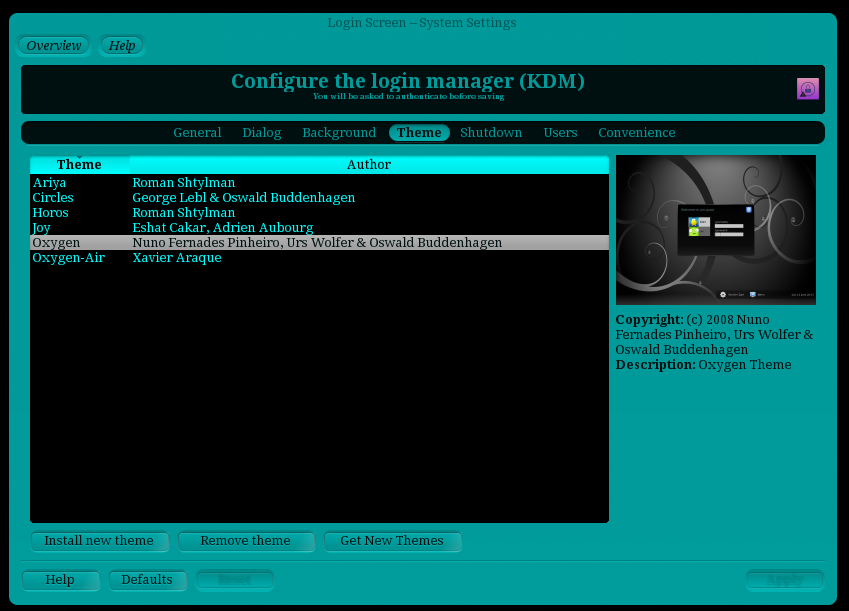Switch to the Shutdown tab
Viewport: 849px width, 611px height.
click(x=491, y=133)
